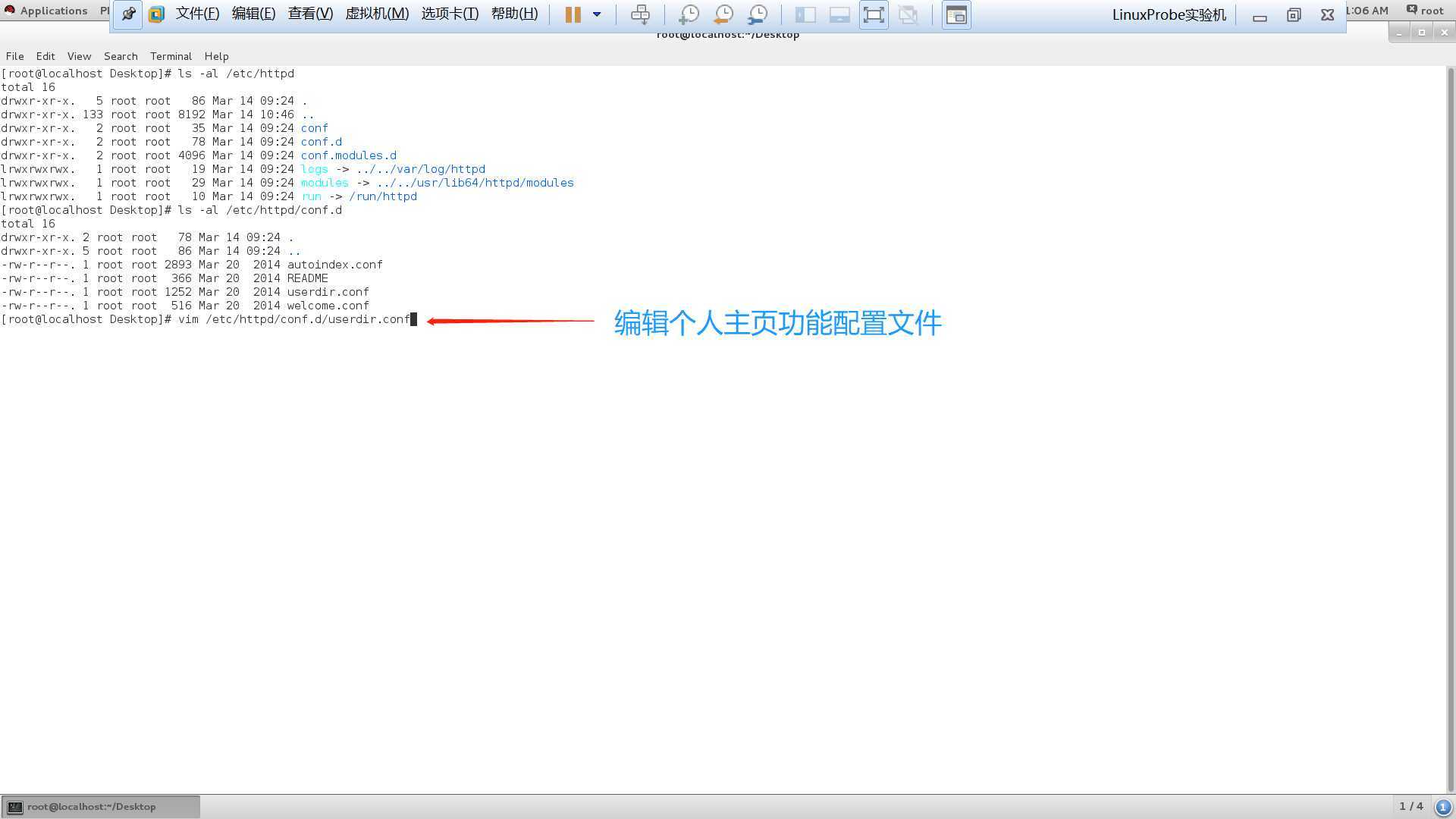The height and width of the screenshot is (819, 1456).
Task: Toggle the thumbnail bar view icon
Action: [839, 14]
